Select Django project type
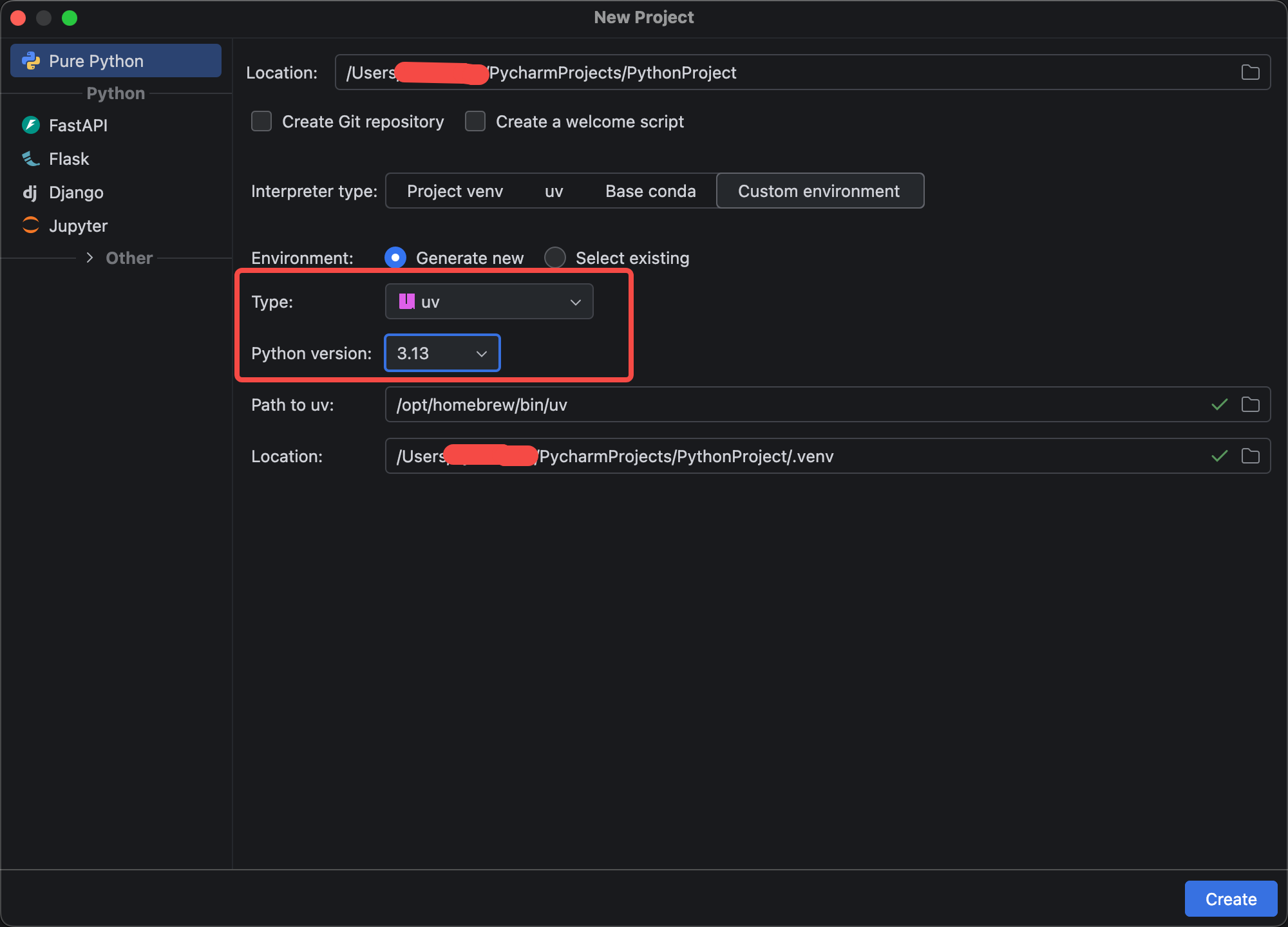The width and height of the screenshot is (1288, 927). click(116, 192)
